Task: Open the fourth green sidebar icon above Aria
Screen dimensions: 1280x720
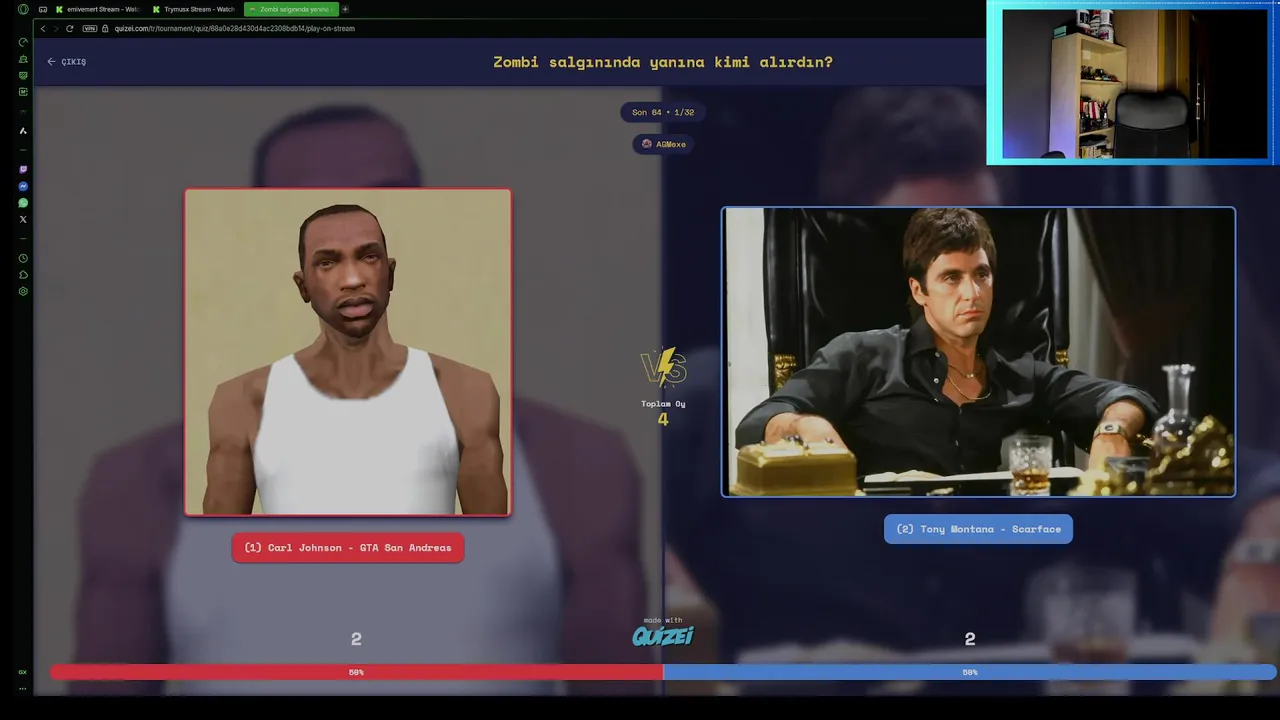Action: point(23,92)
